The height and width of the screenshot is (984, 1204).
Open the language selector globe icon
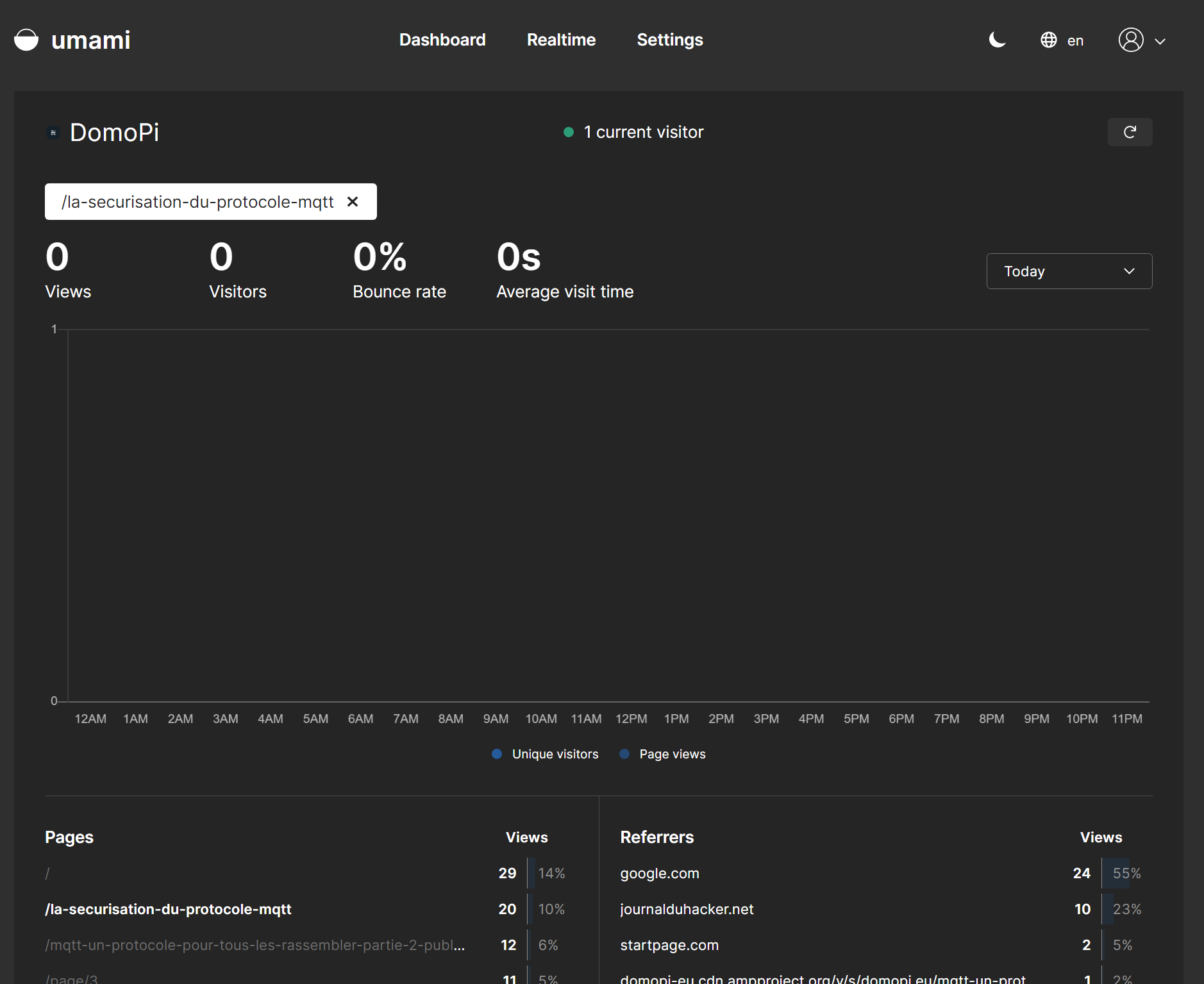pos(1048,39)
